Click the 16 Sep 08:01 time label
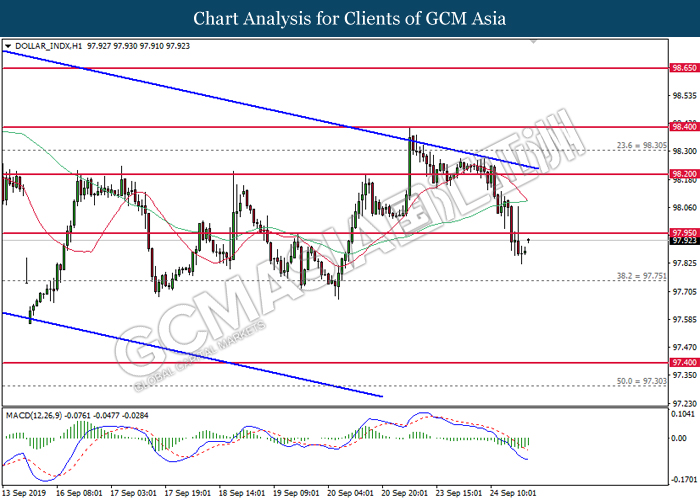The height and width of the screenshot is (500, 700). click(x=79, y=493)
